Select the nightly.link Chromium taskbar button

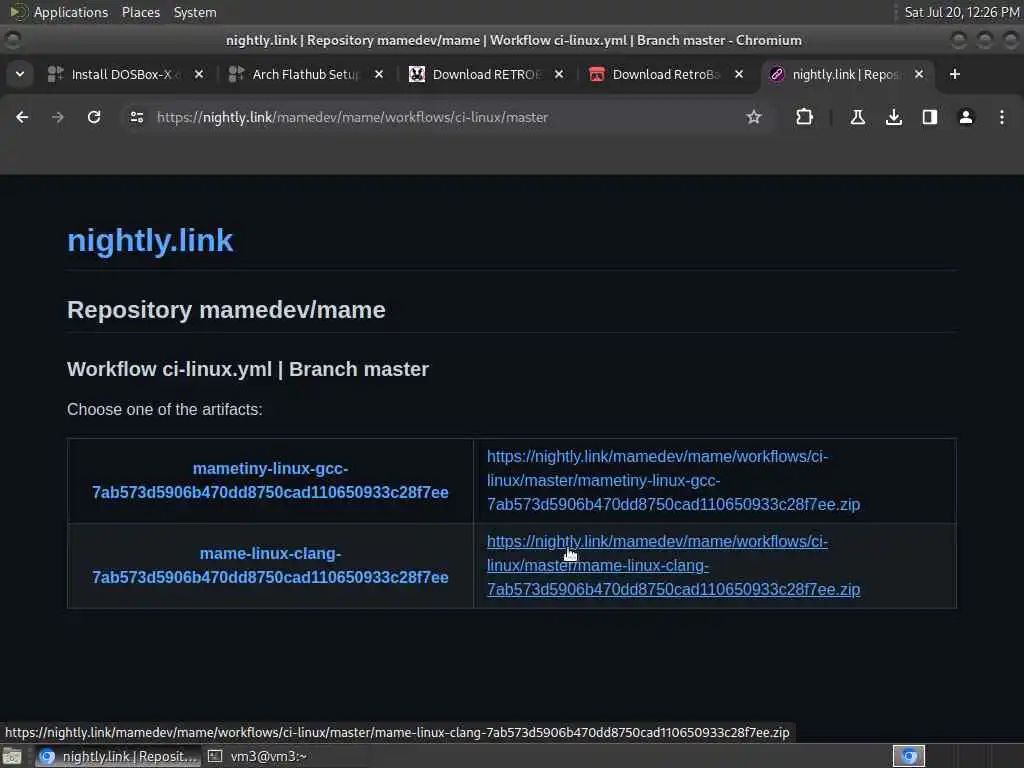(118, 756)
